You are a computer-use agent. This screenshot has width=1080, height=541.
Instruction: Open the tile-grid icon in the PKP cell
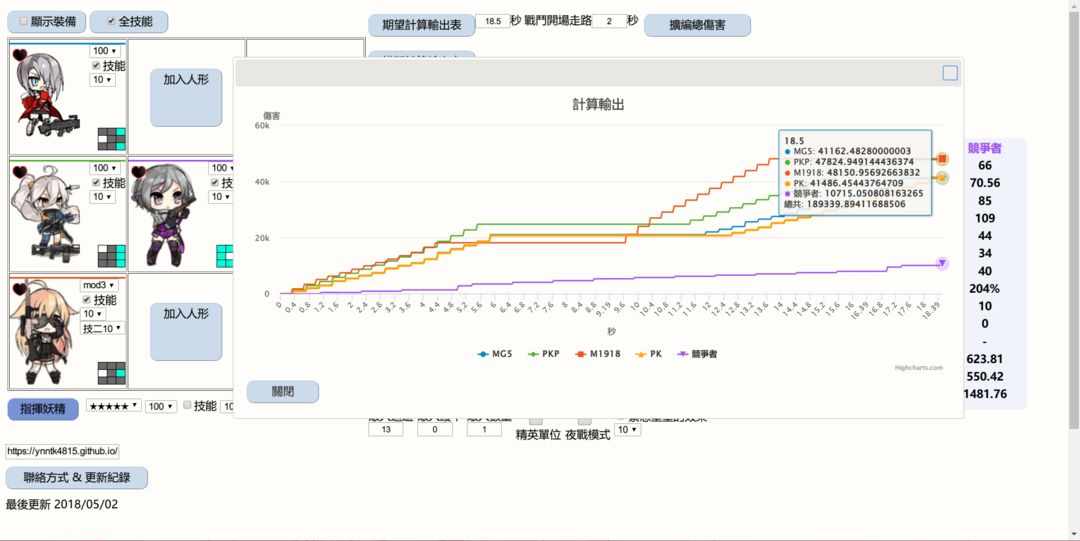click(112, 256)
